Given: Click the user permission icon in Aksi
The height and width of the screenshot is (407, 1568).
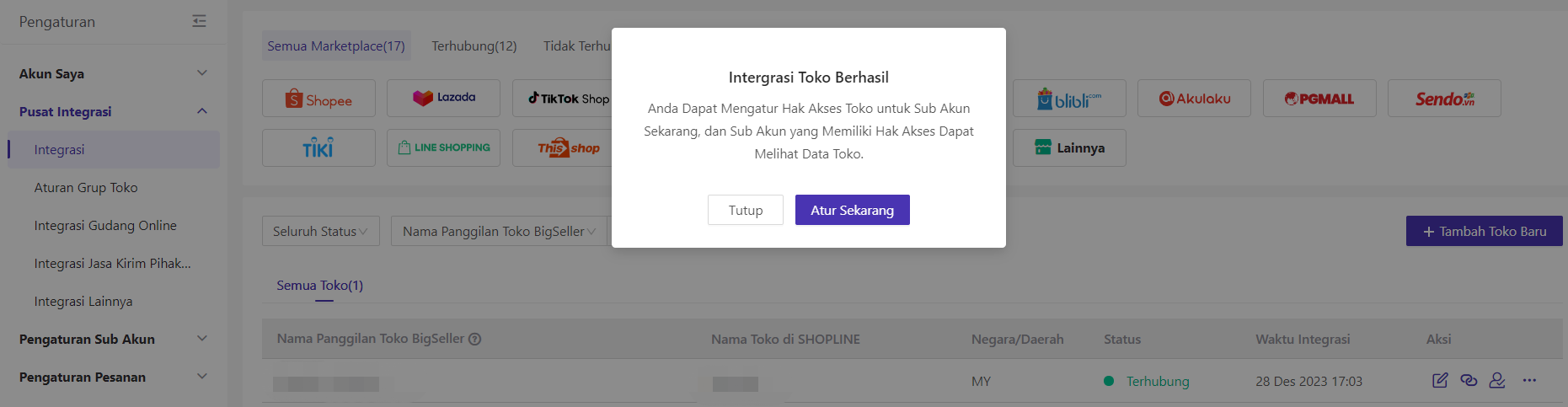Looking at the screenshot, I should click(1497, 380).
